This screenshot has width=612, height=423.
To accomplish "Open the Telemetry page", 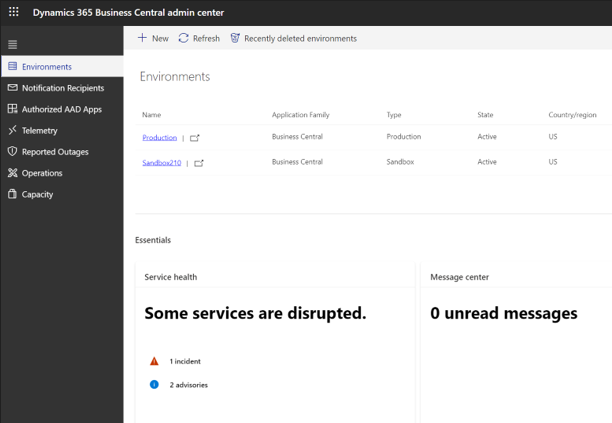I will pyautogui.click(x=62, y=130).
